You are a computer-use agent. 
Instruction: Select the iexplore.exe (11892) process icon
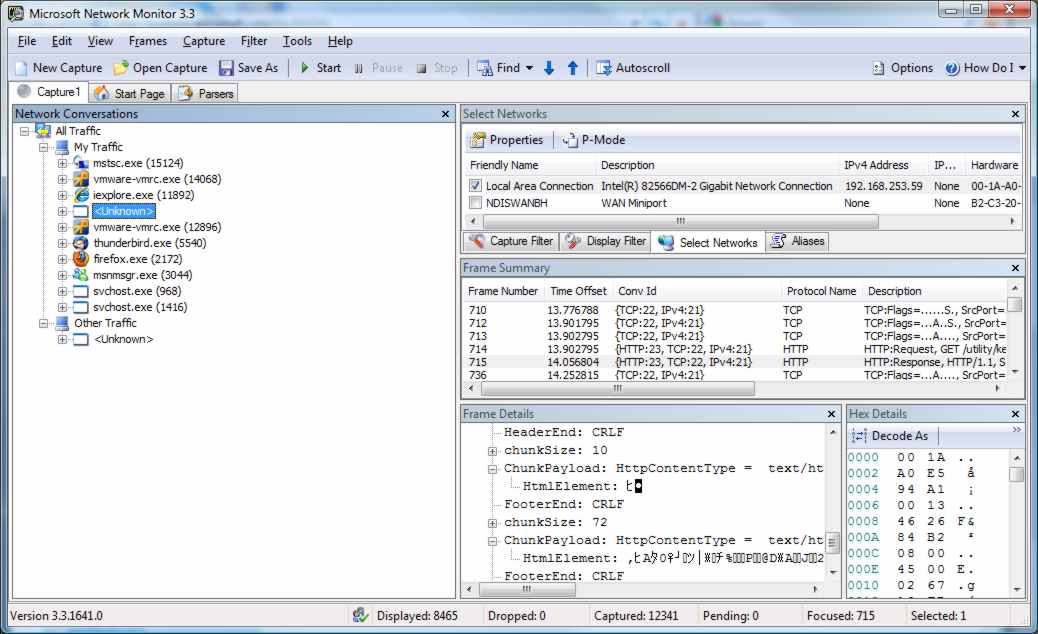click(81, 195)
